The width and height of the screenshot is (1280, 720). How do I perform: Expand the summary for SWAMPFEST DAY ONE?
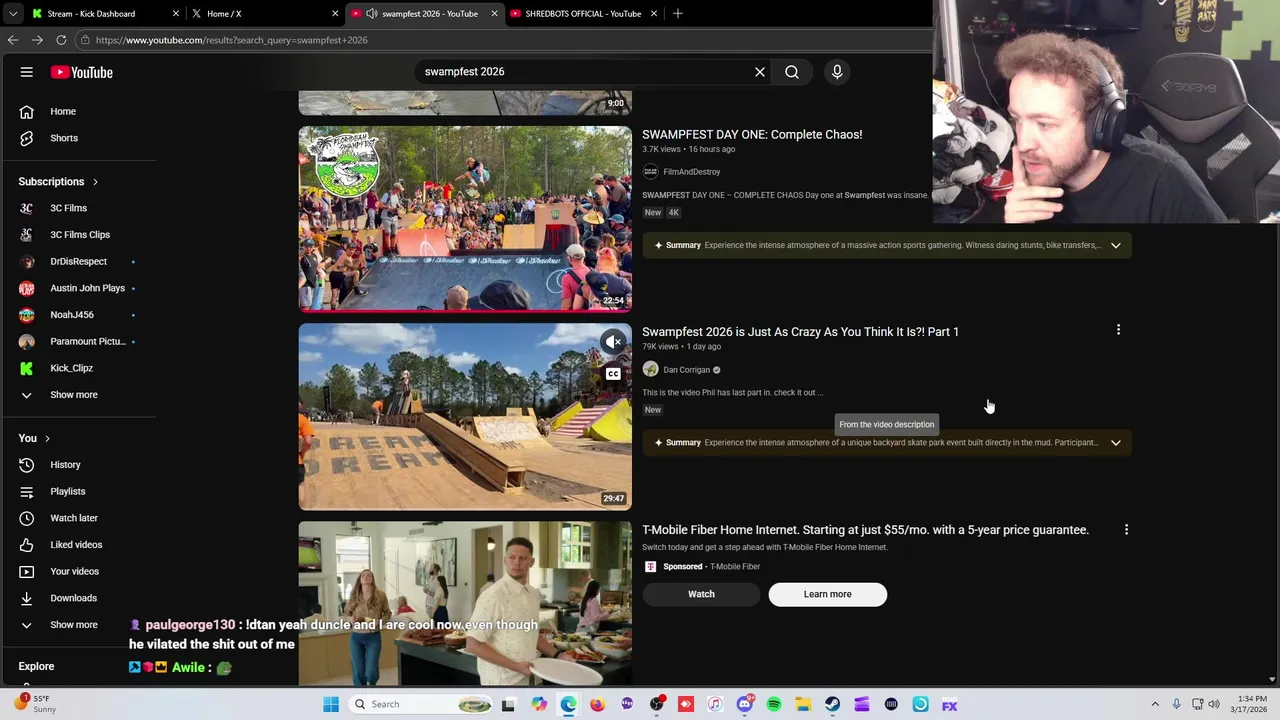(x=1115, y=245)
